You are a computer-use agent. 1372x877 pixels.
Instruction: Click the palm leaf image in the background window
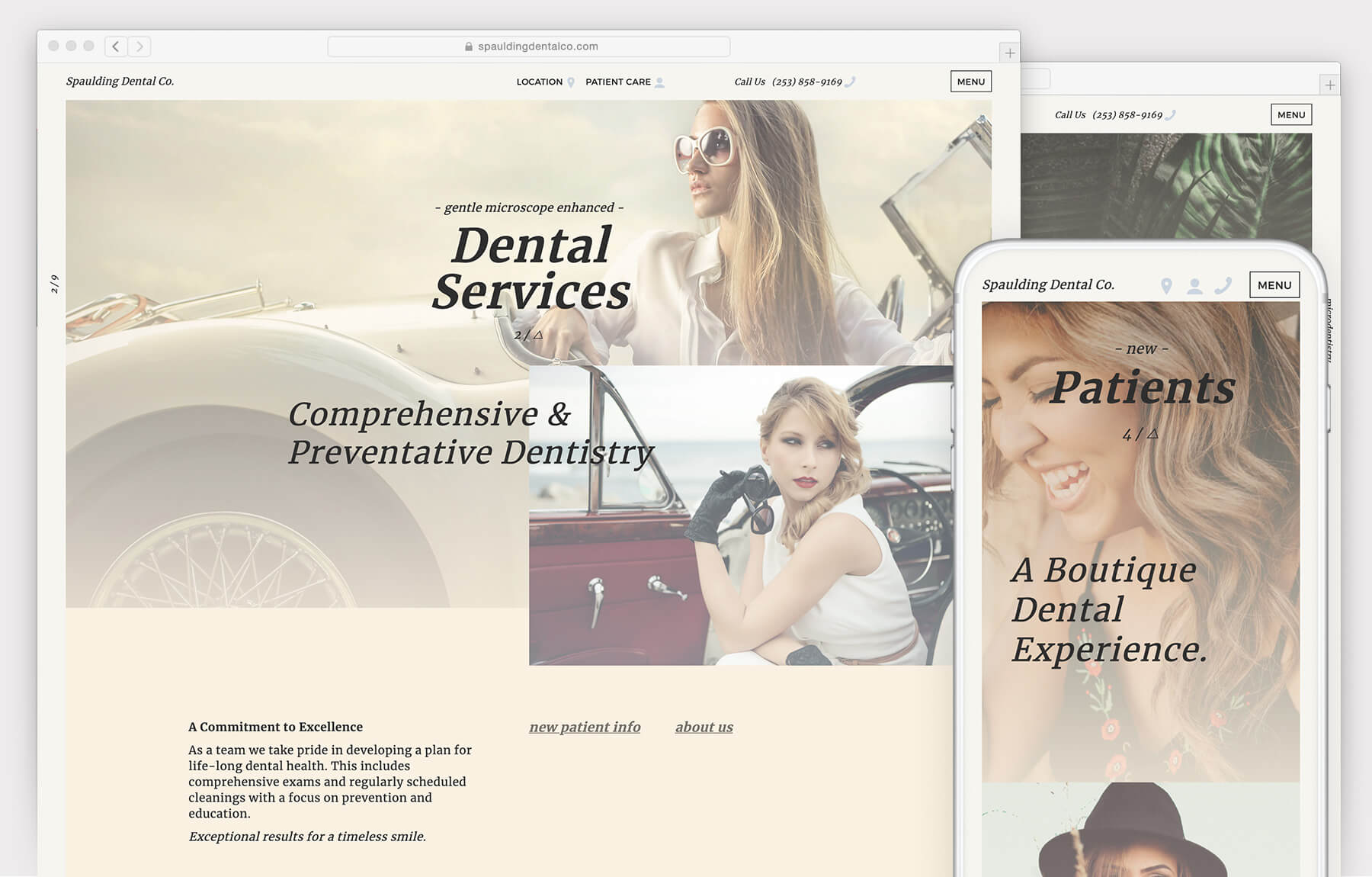coord(1166,187)
